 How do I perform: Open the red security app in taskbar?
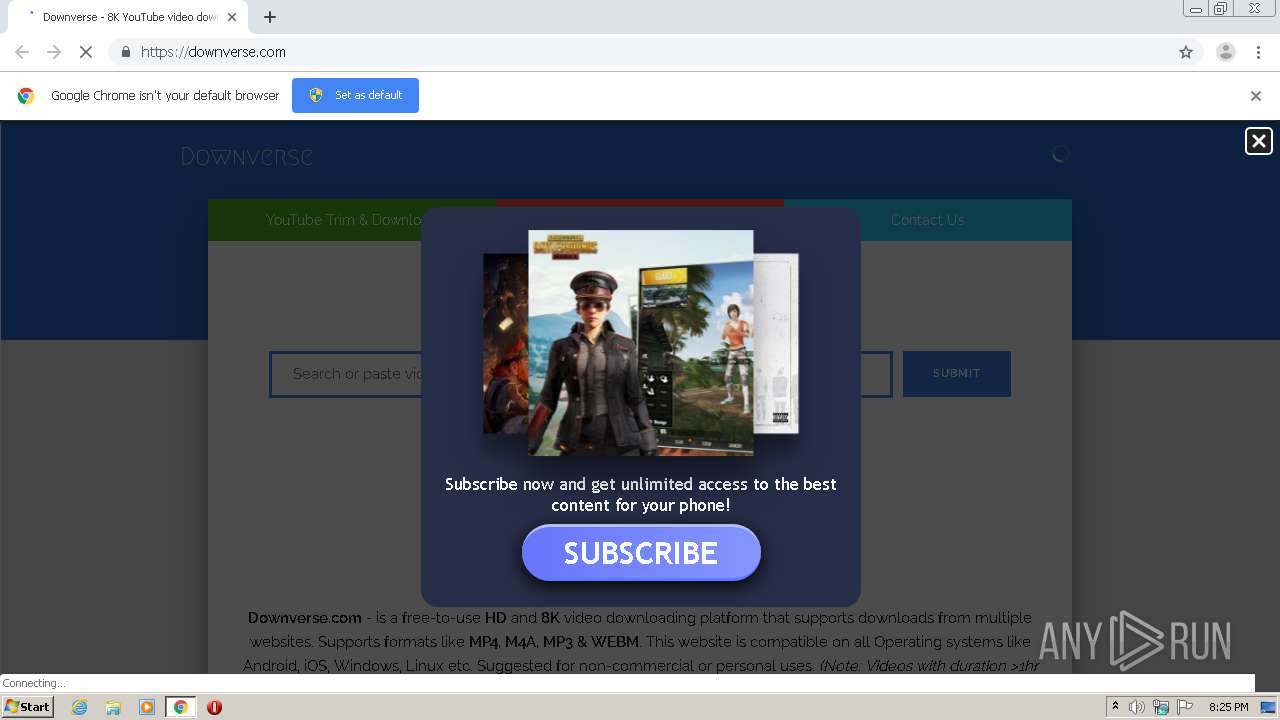tap(214, 707)
